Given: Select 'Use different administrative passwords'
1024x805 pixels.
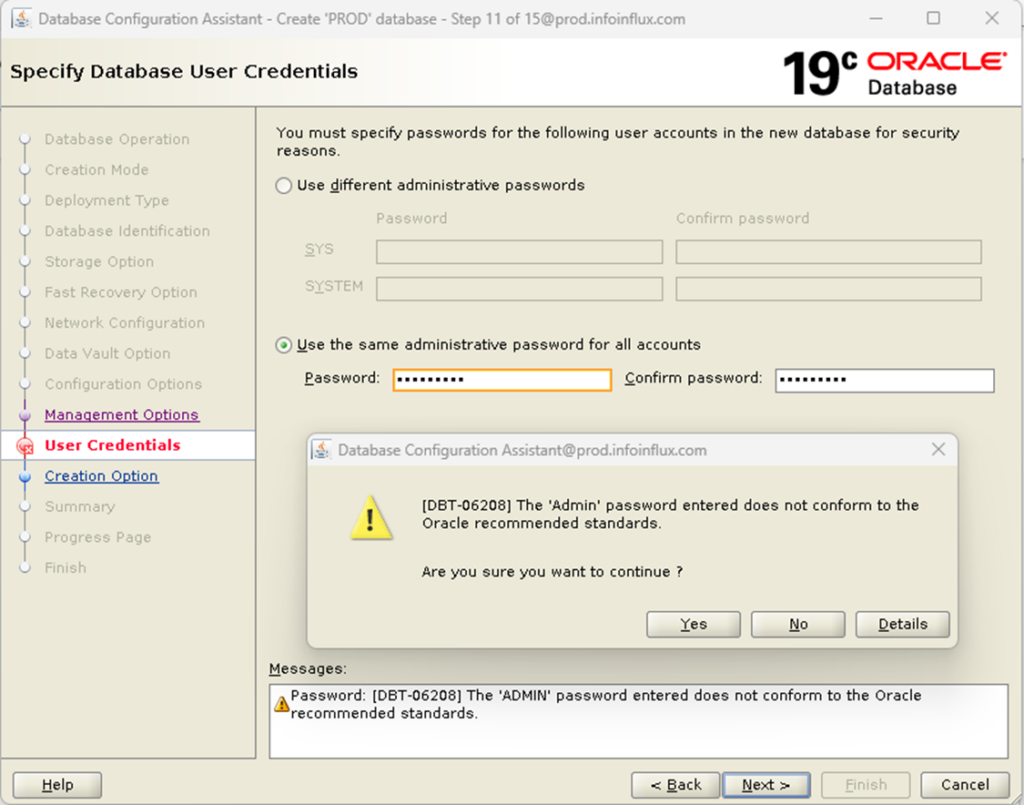Looking at the screenshot, I should 283,185.
